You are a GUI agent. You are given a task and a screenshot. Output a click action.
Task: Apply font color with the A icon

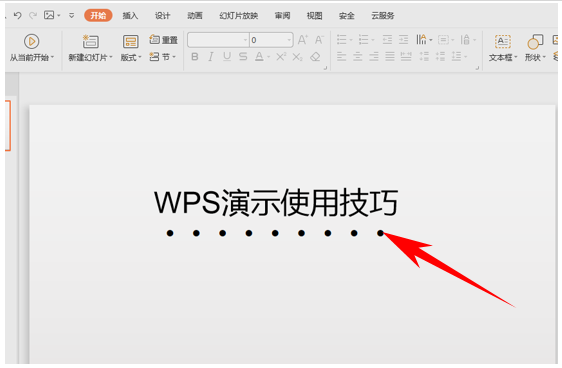[x=259, y=57]
